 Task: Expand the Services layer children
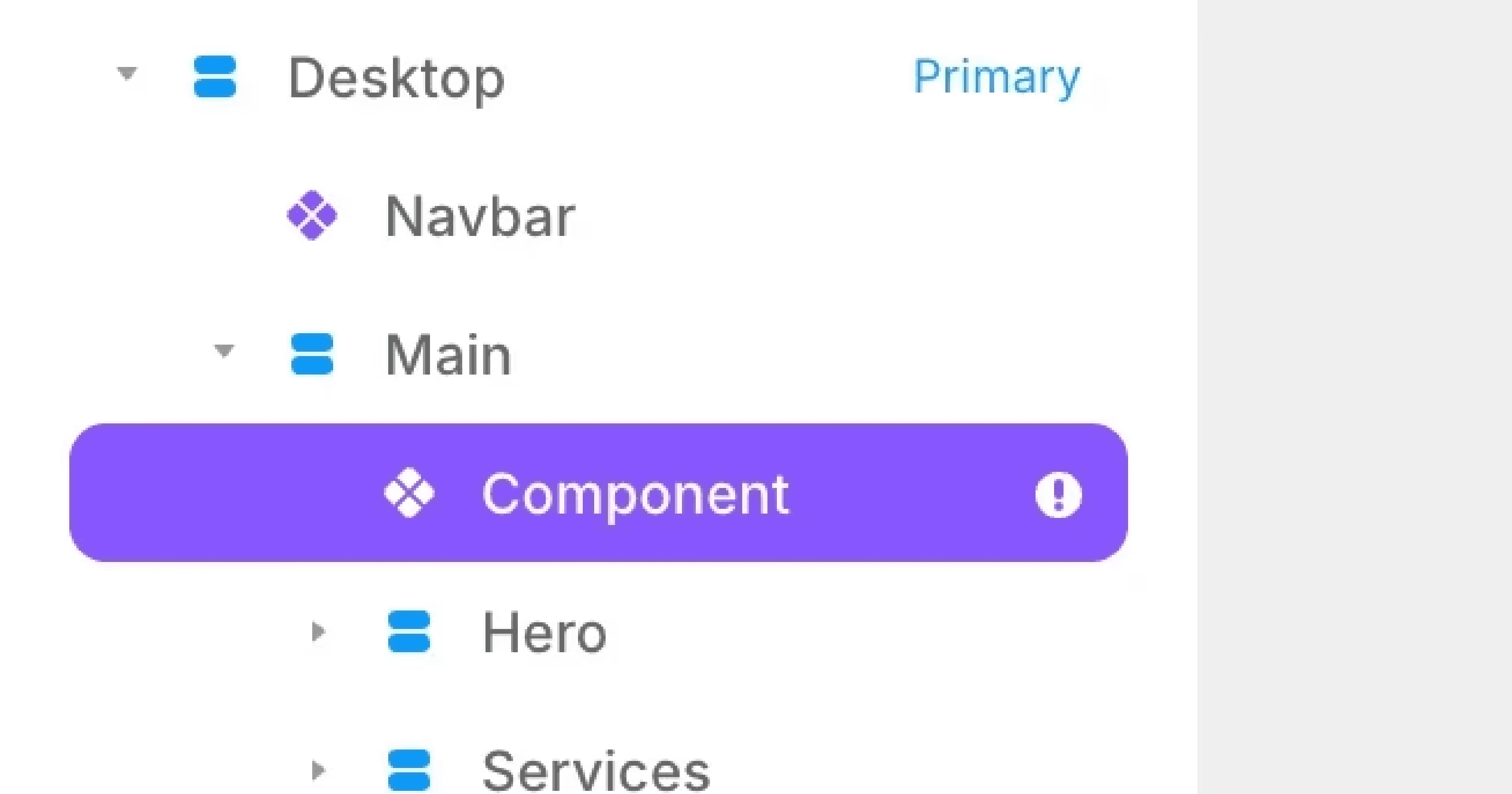point(319,769)
